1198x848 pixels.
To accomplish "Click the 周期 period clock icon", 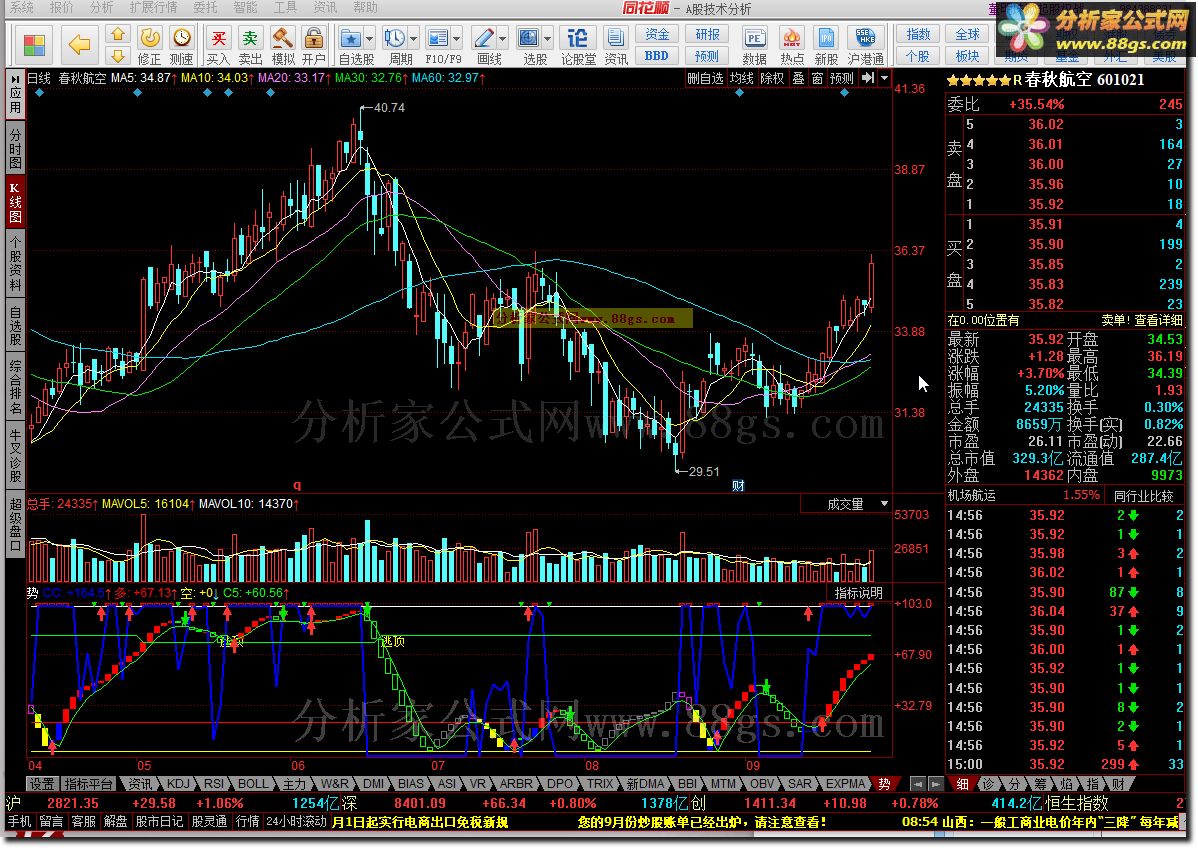I will coord(395,37).
